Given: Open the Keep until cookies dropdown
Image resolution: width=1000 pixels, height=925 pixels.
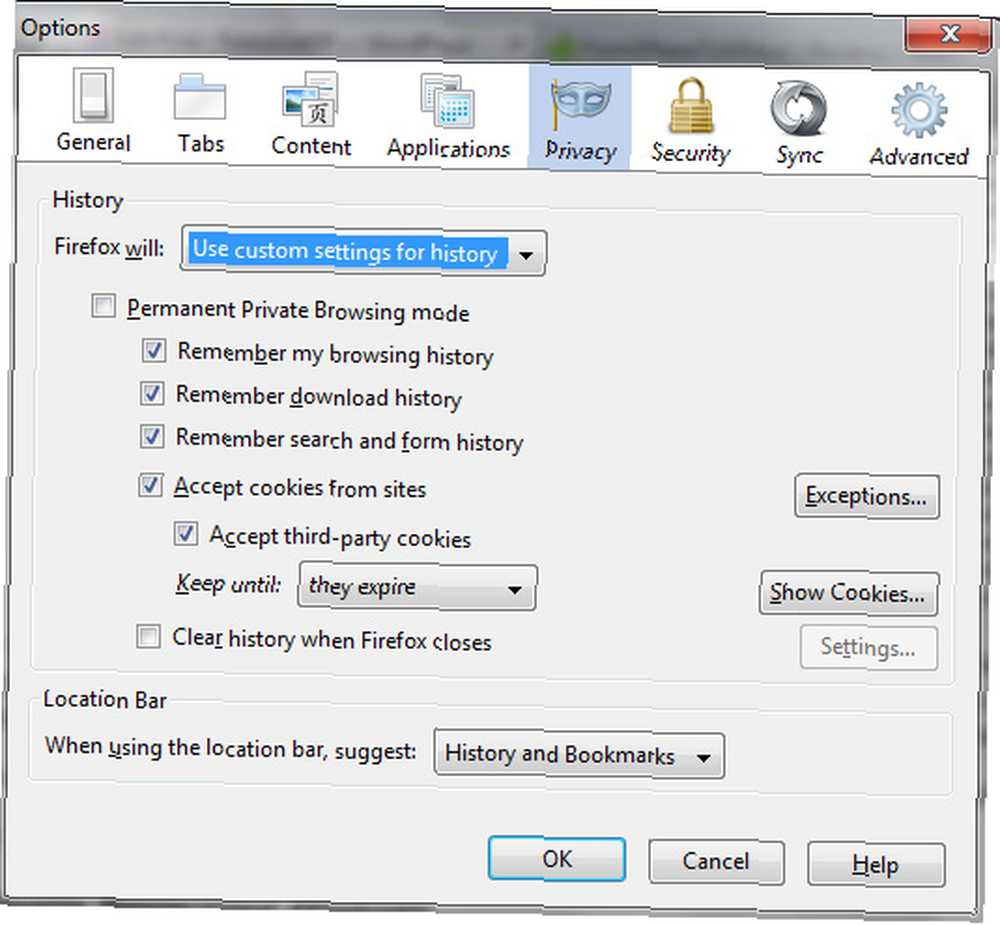Looking at the screenshot, I should [417, 588].
